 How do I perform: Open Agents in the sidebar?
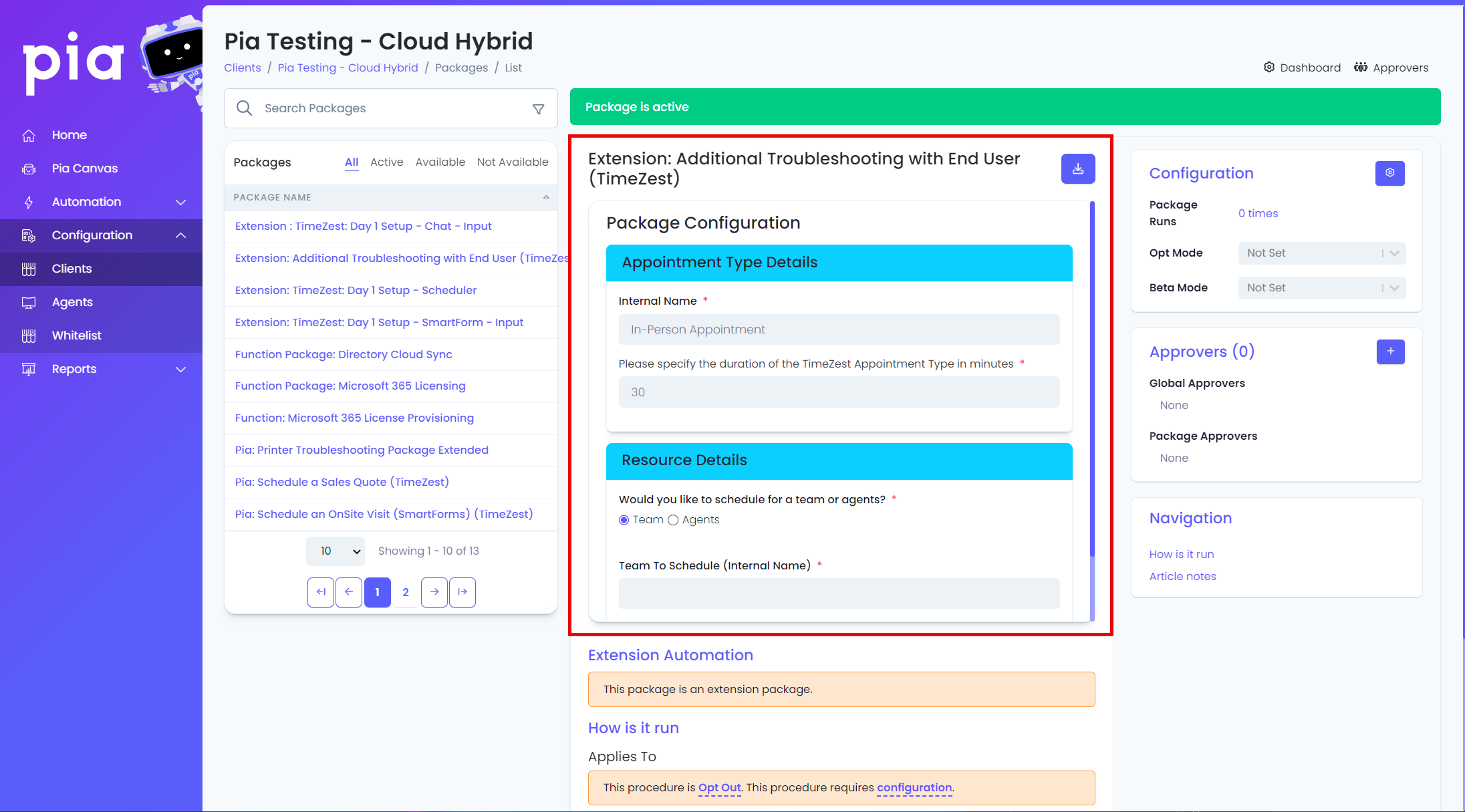72,302
